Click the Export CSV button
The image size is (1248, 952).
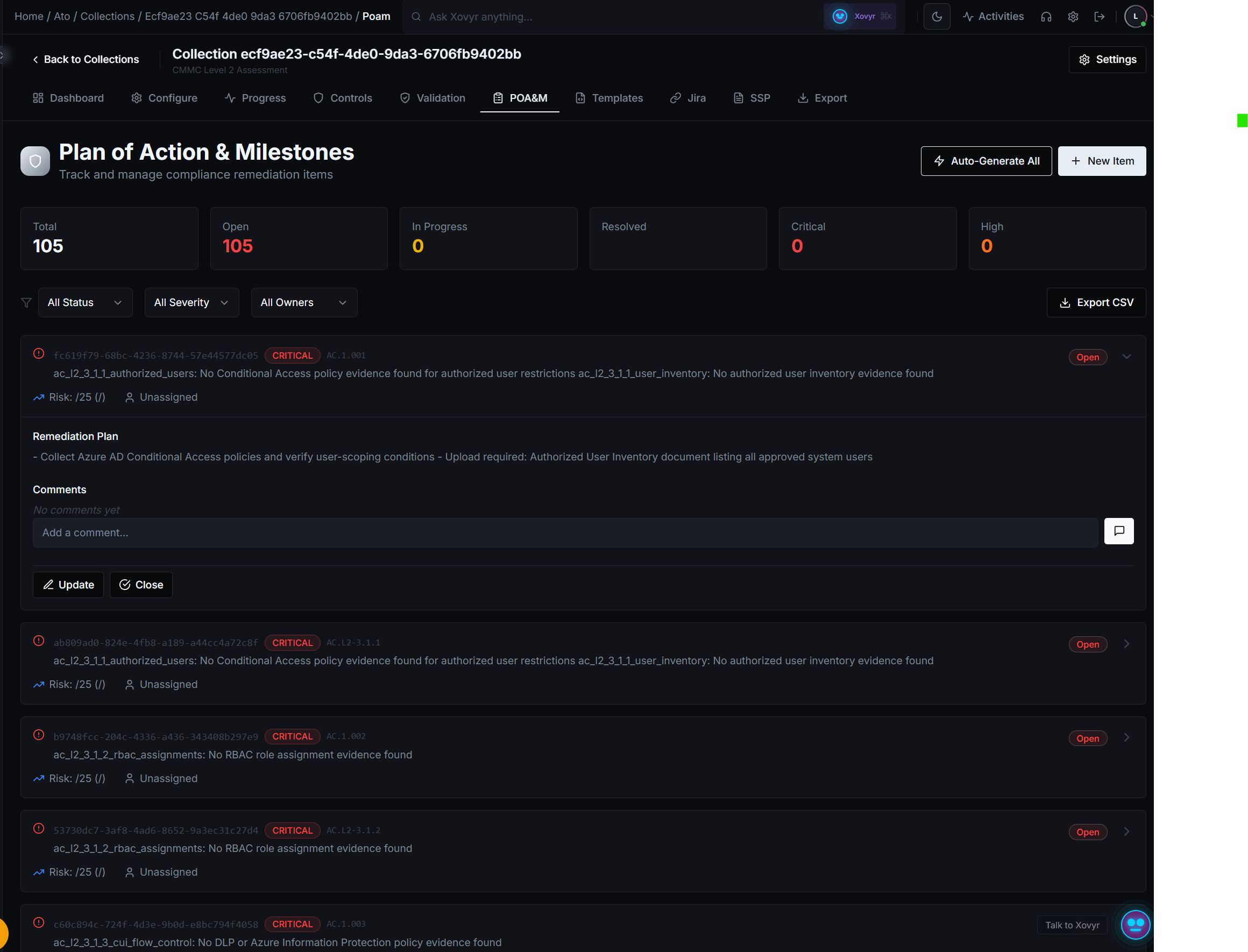pos(1096,302)
